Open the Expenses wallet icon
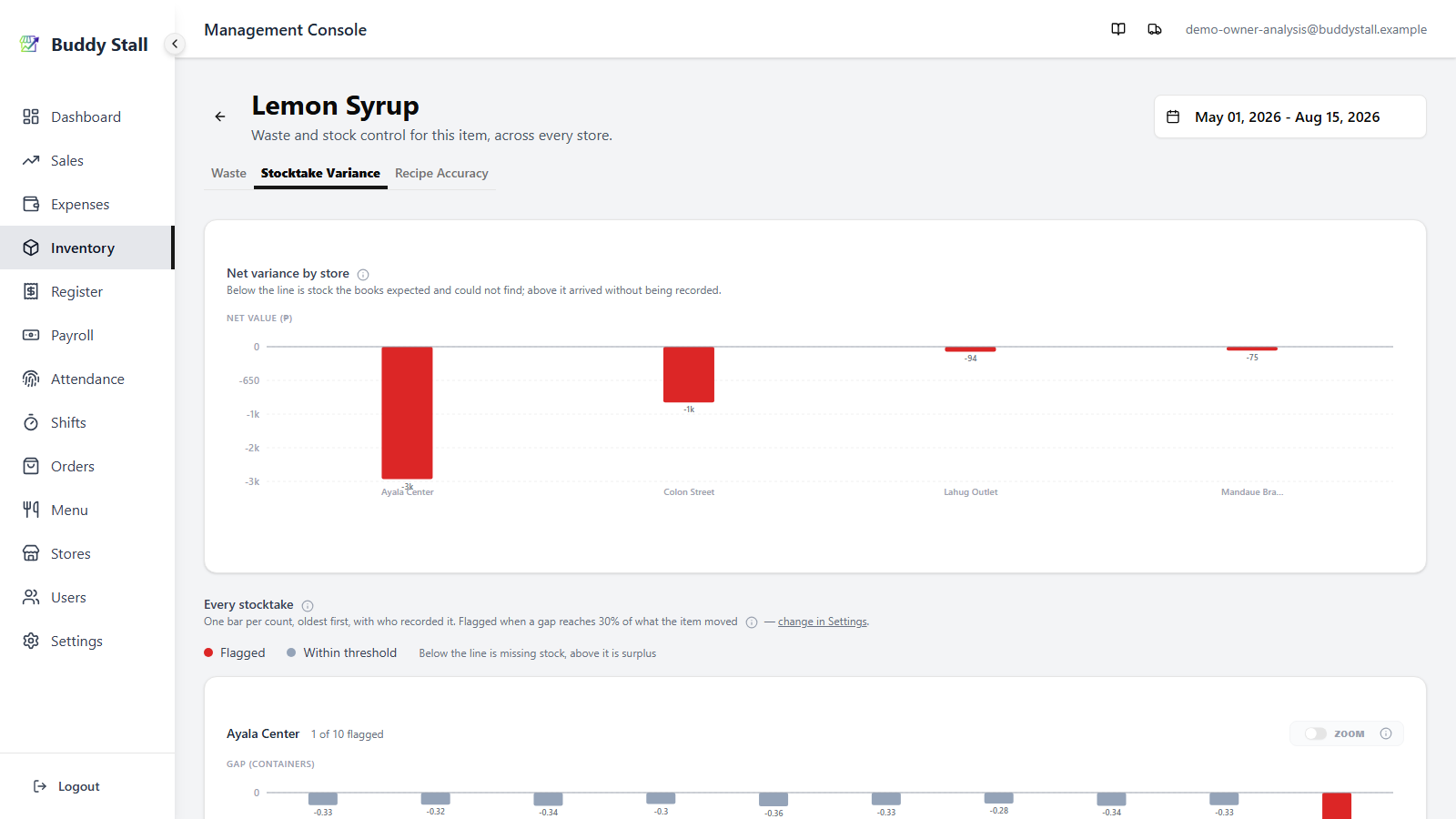This screenshot has width=1456, height=819. click(31, 204)
